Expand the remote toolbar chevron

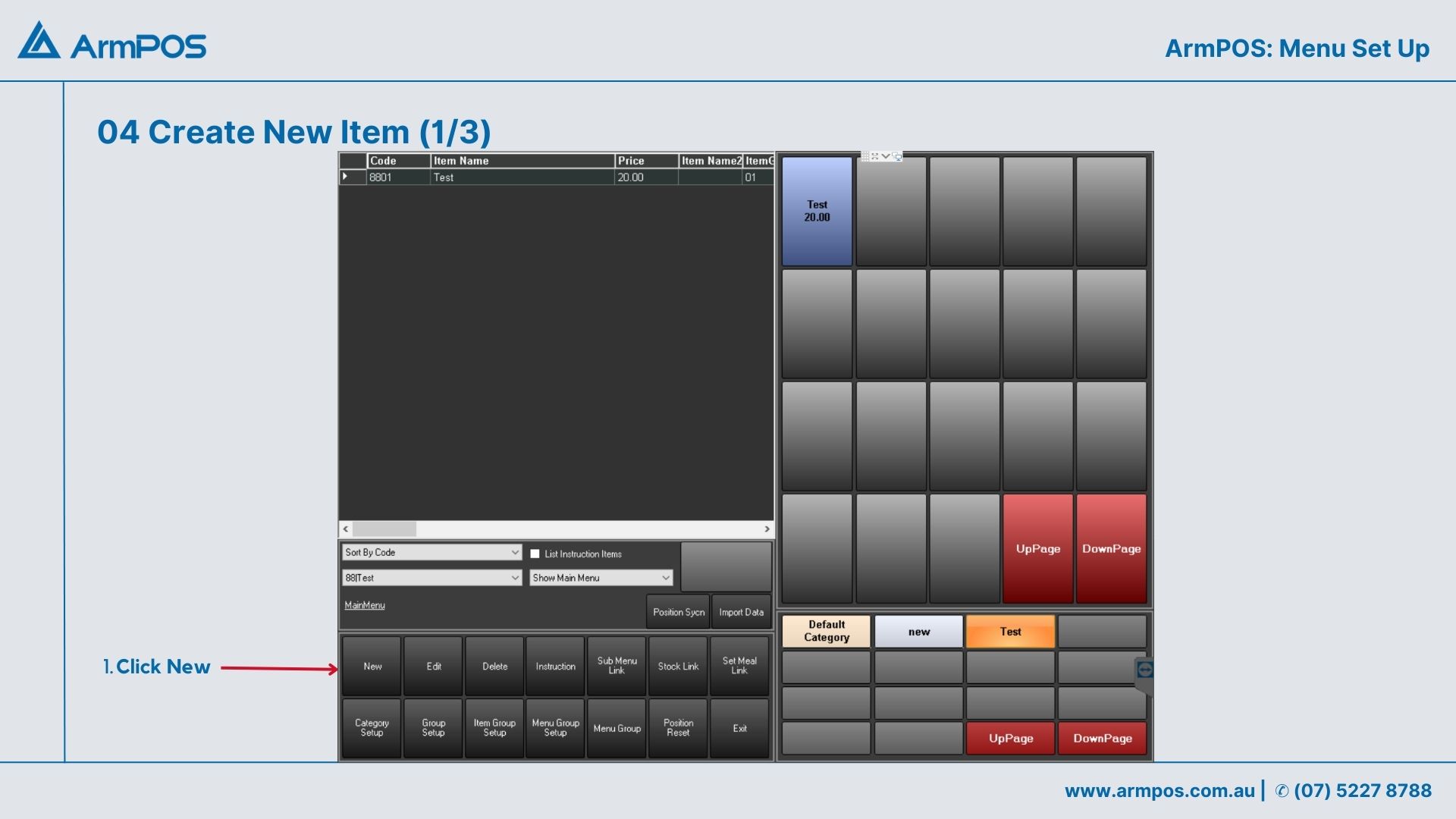(x=886, y=156)
